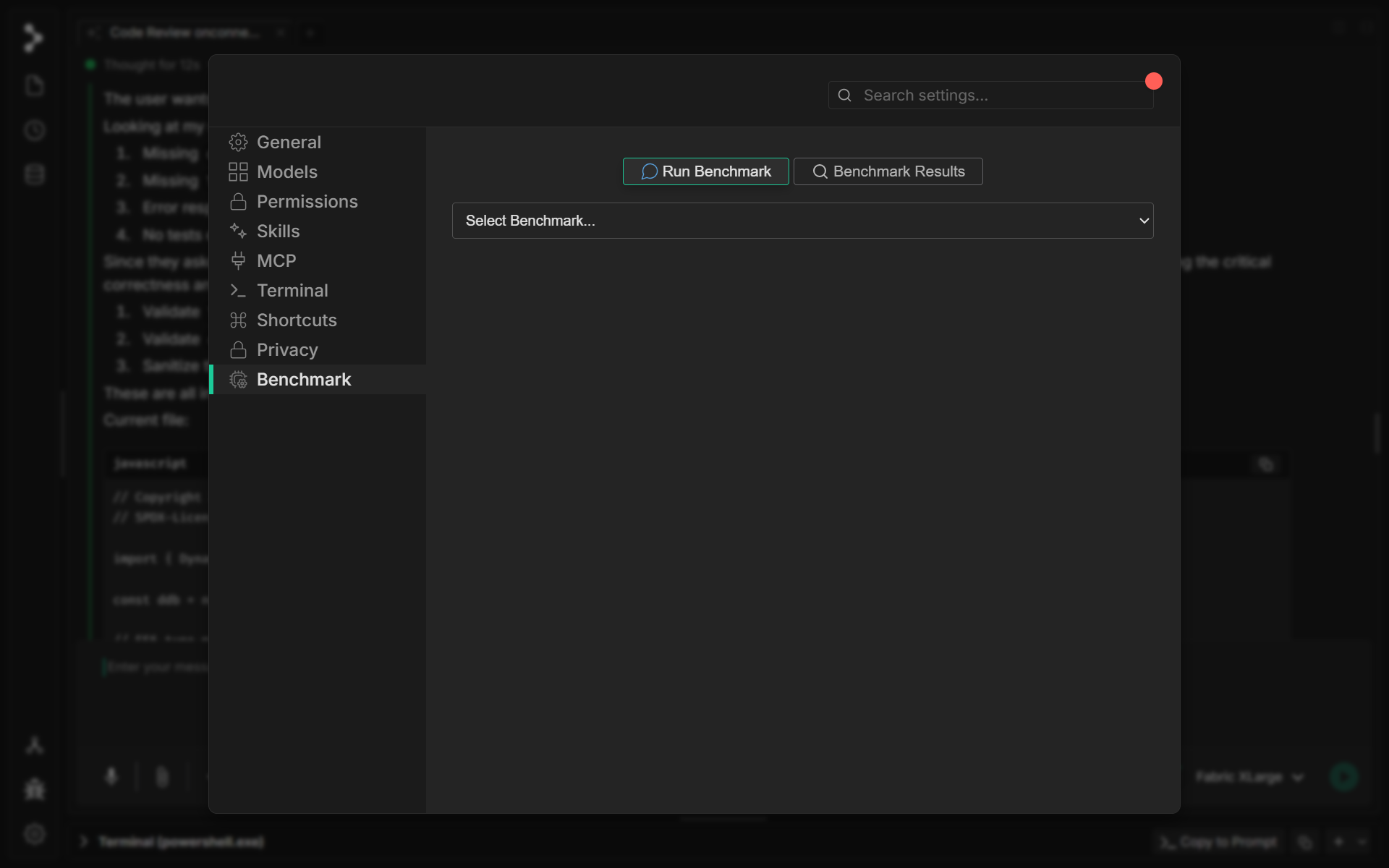
Task: Click the chat message input field
Action: coord(156,667)
